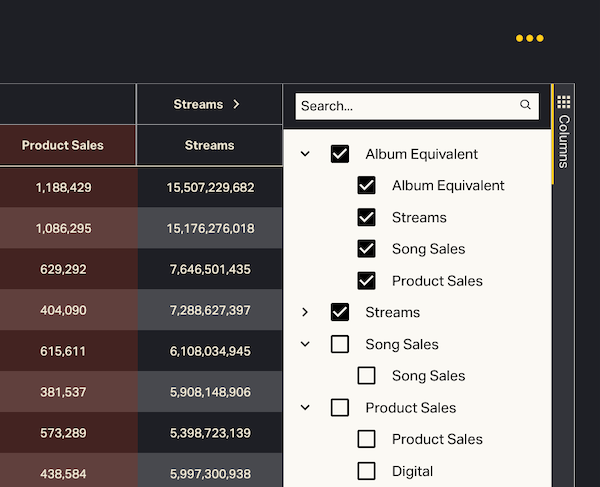Viewport: 600px width, 487px height.
Task: Check the Song Sales group checkbox
Action: coord(340,344)
